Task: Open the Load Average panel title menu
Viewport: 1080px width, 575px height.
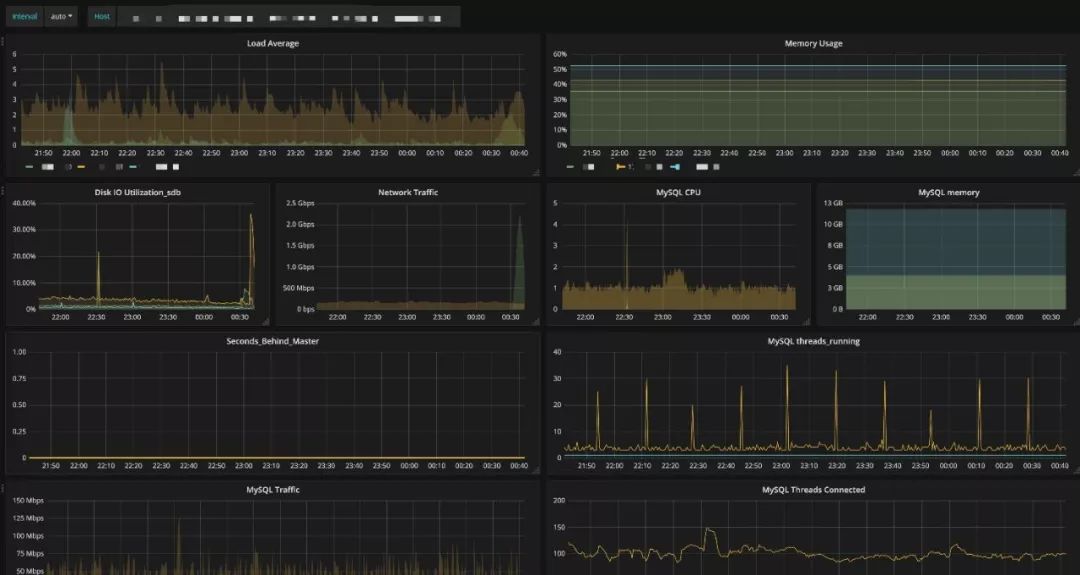Action: (272, 43)
